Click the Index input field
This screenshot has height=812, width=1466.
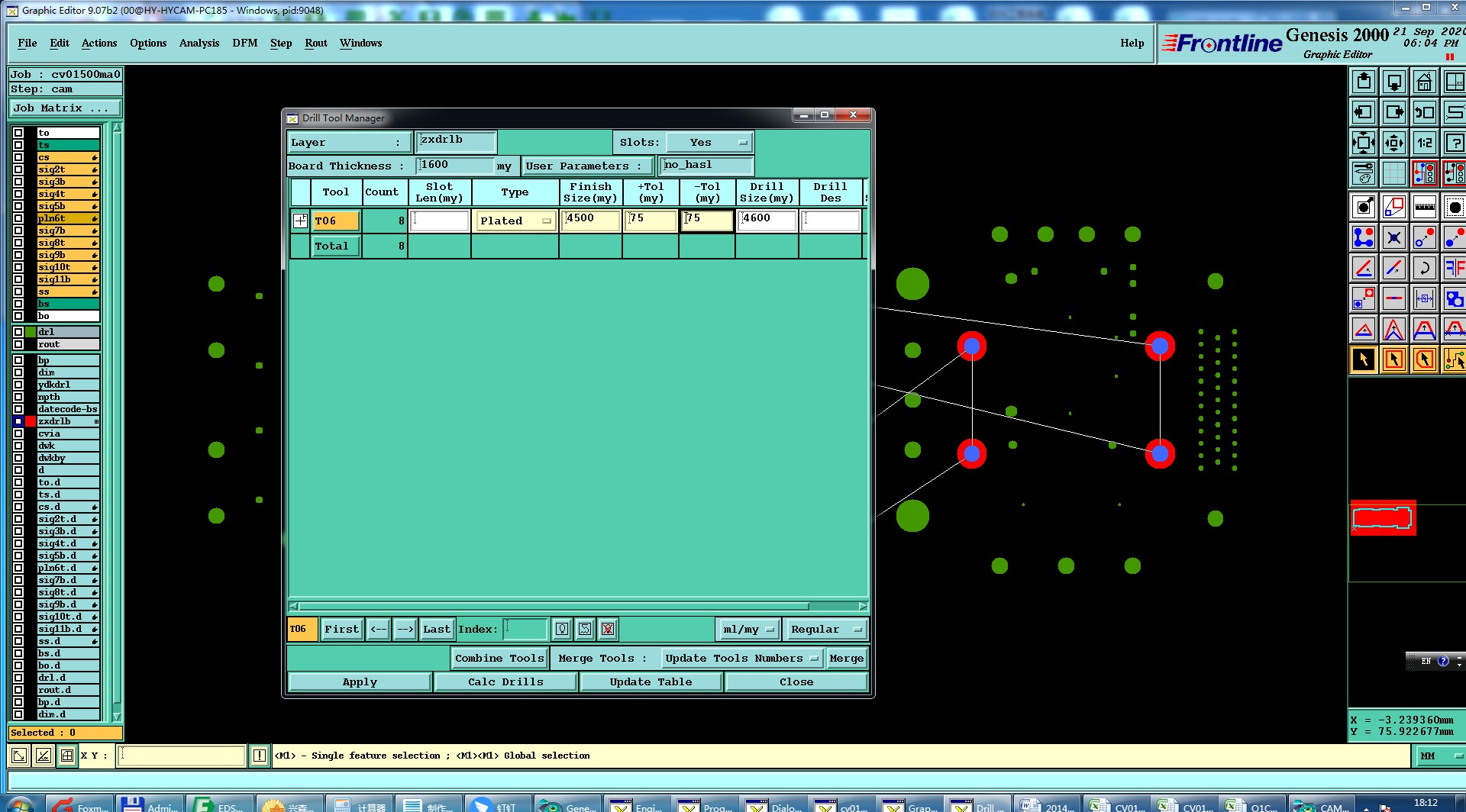click(526, 629)
